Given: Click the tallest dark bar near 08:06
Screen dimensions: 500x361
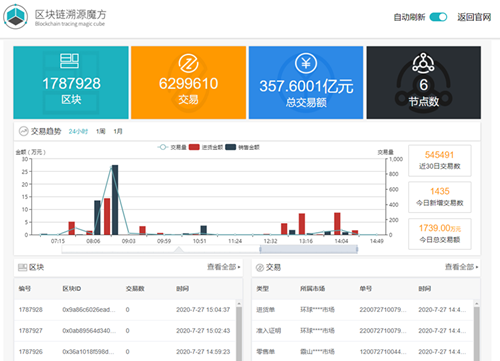Looking at the screenshot, I should pos(115,200).
